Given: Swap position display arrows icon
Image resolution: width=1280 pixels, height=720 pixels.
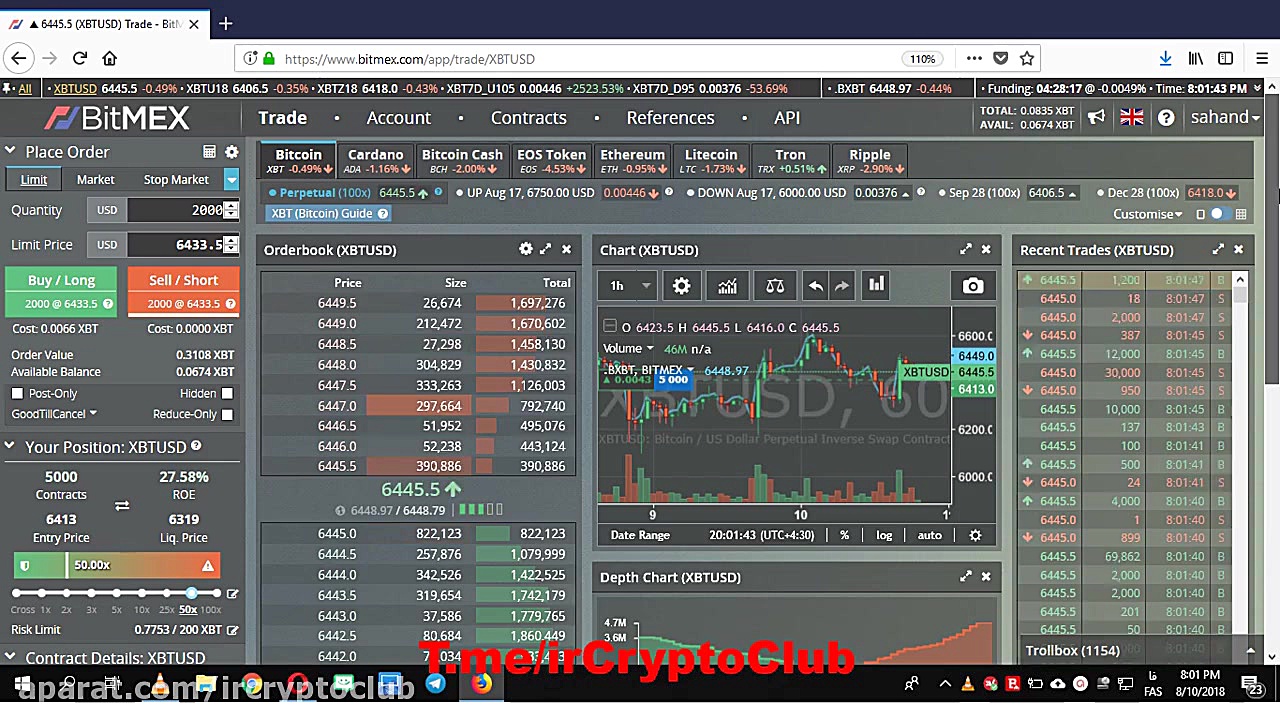Looking at the screenshot, I should [122, 506].
